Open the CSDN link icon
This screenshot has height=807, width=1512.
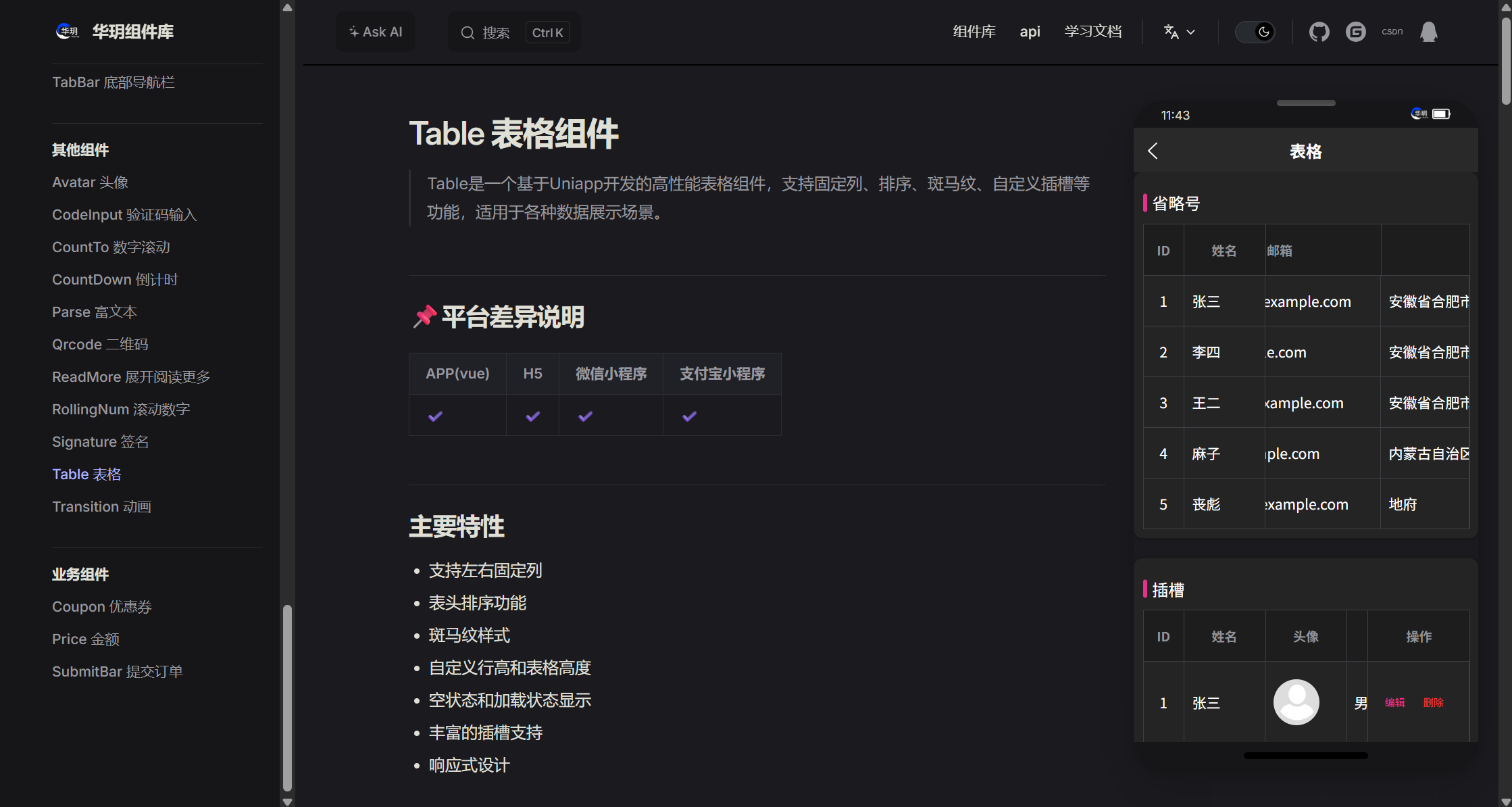click(1392, 32)
